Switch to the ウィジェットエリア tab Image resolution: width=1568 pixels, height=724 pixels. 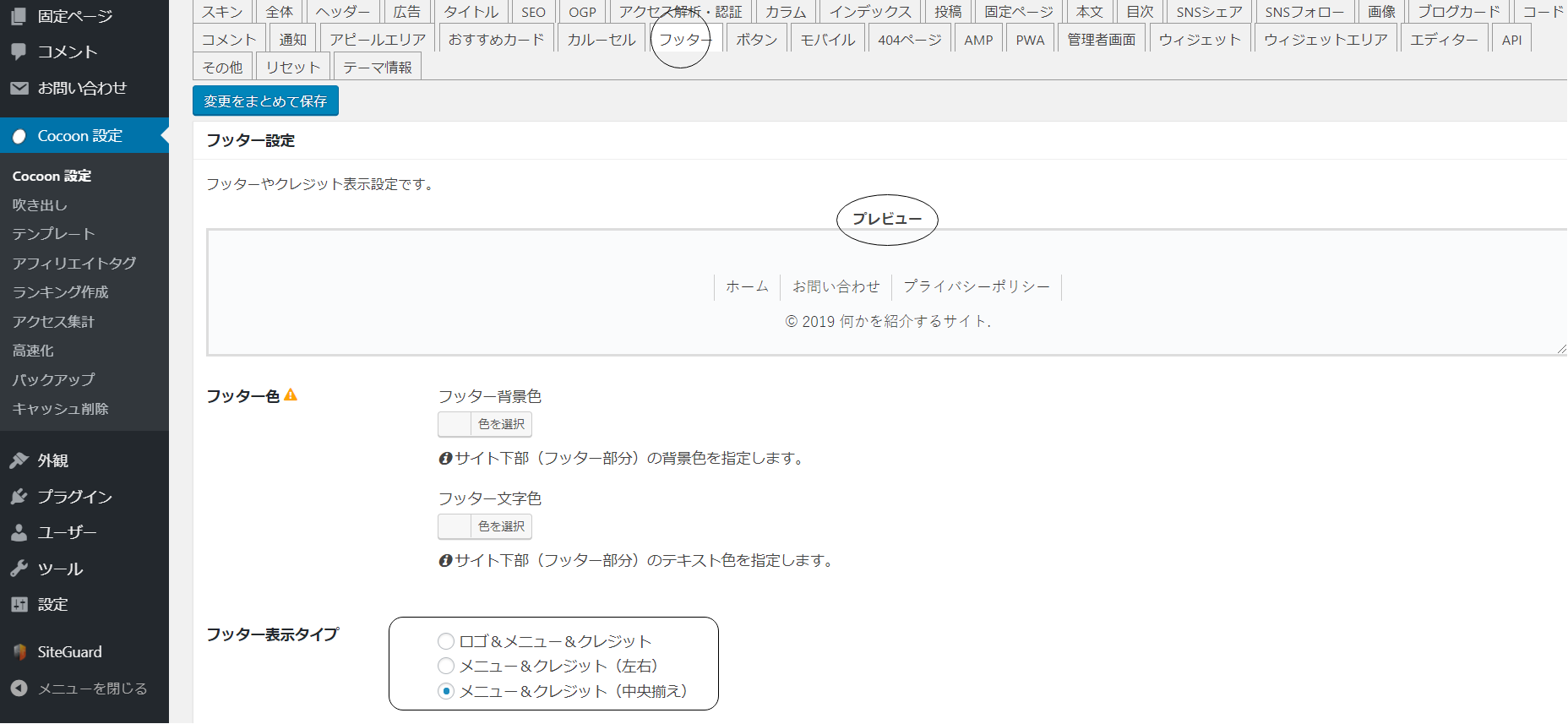[1325, 40]
